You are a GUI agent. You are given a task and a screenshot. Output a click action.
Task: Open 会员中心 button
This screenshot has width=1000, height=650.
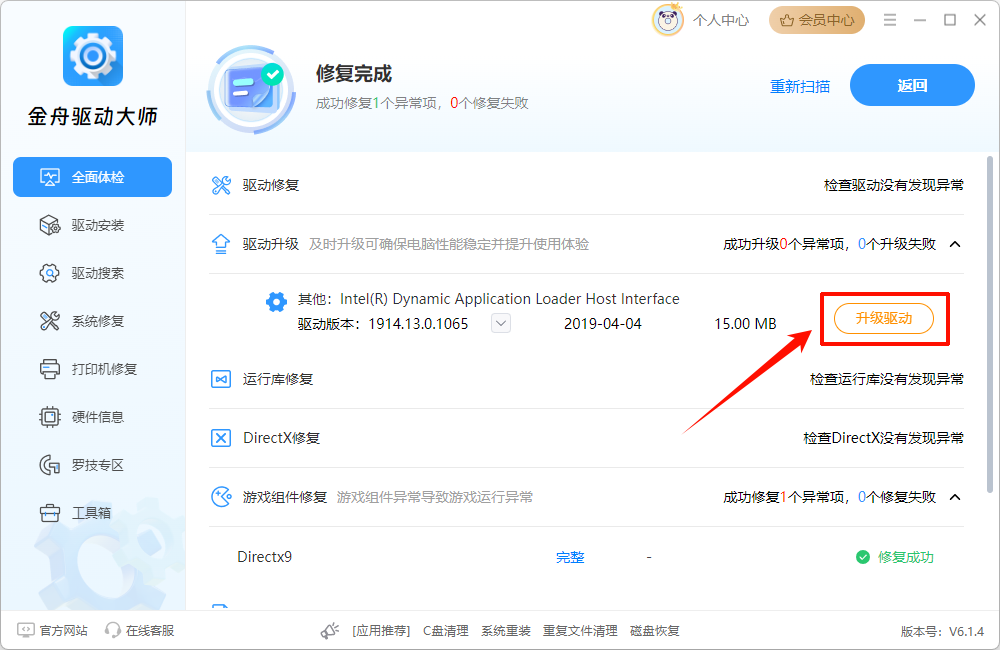coord(817,20)
